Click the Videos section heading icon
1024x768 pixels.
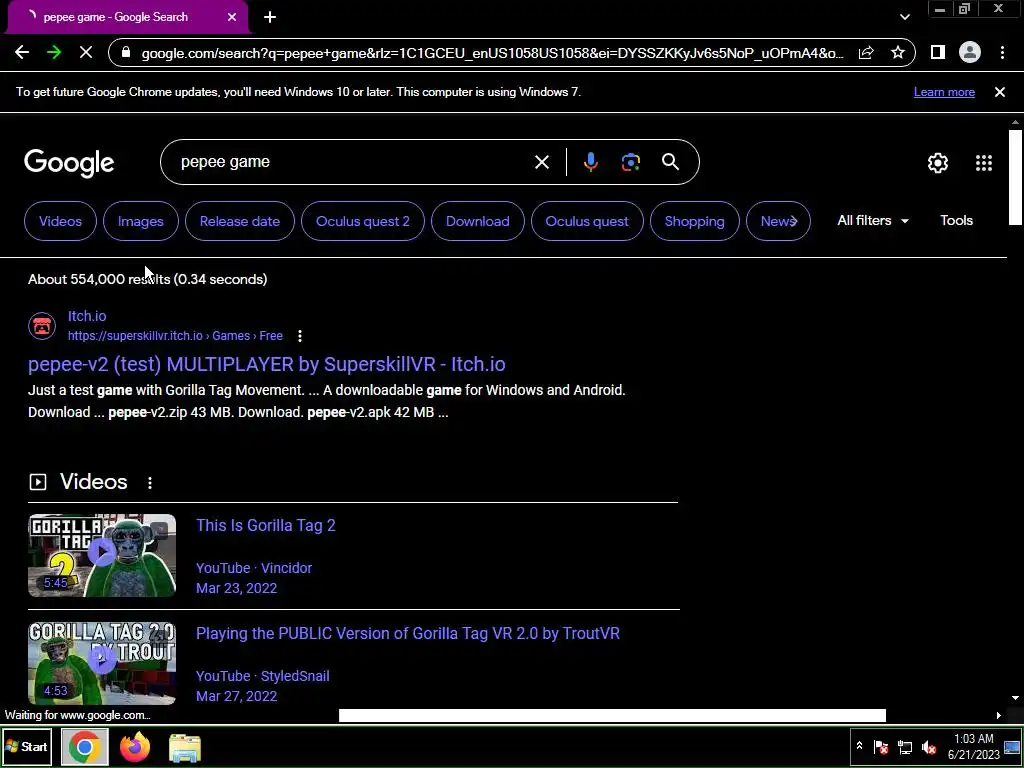pyautogui.click(x=38, y=482)
